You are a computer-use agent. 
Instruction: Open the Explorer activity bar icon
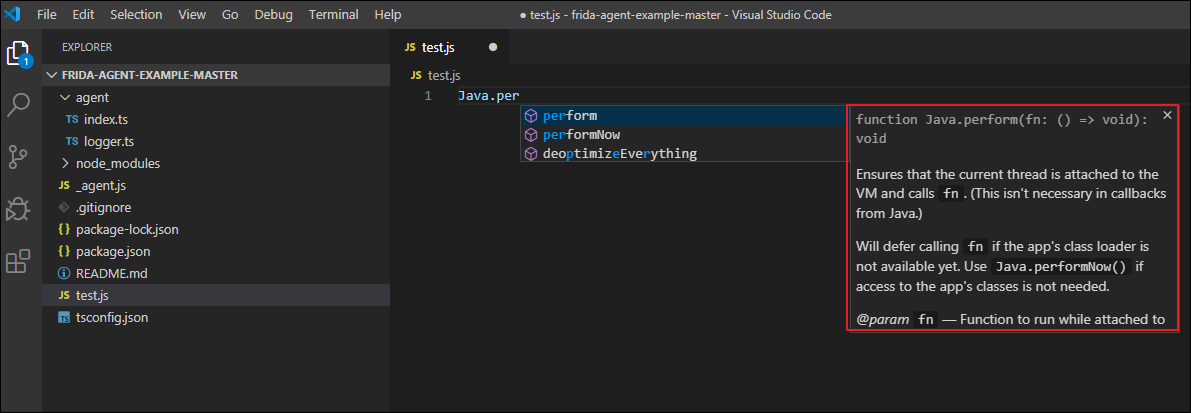pyautogui.click(x=19, y=53)
